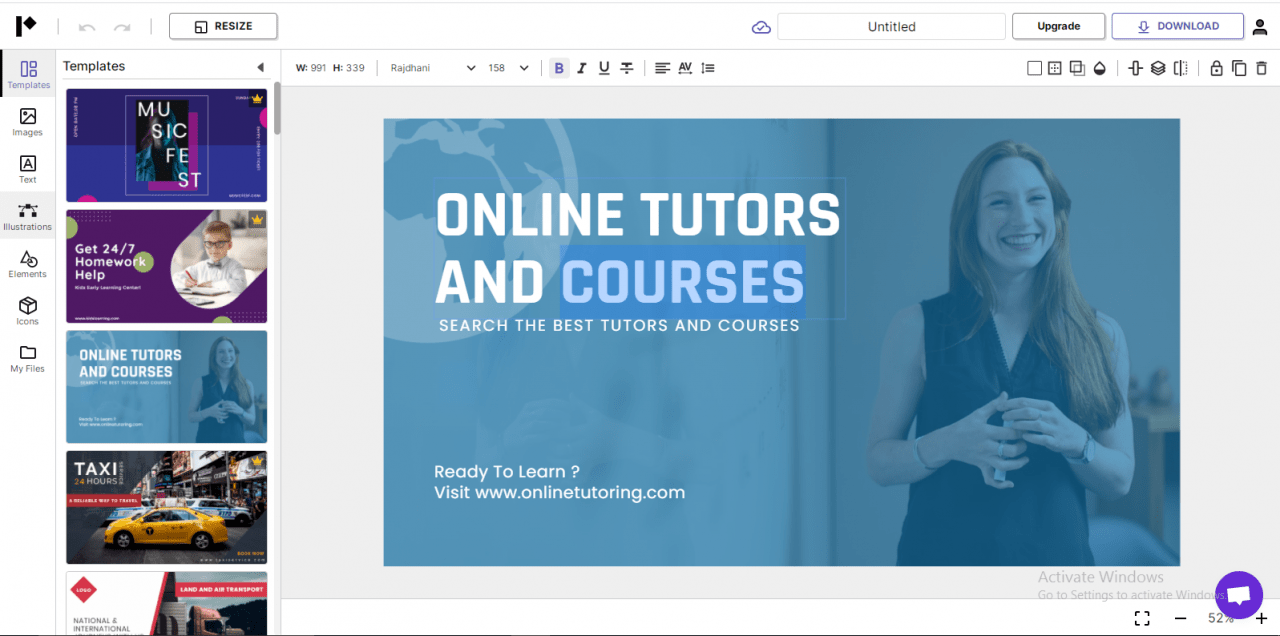This screenshot has height=636, width=1280.
Task: Click the lock element icon
Action: pos(1216,68)
